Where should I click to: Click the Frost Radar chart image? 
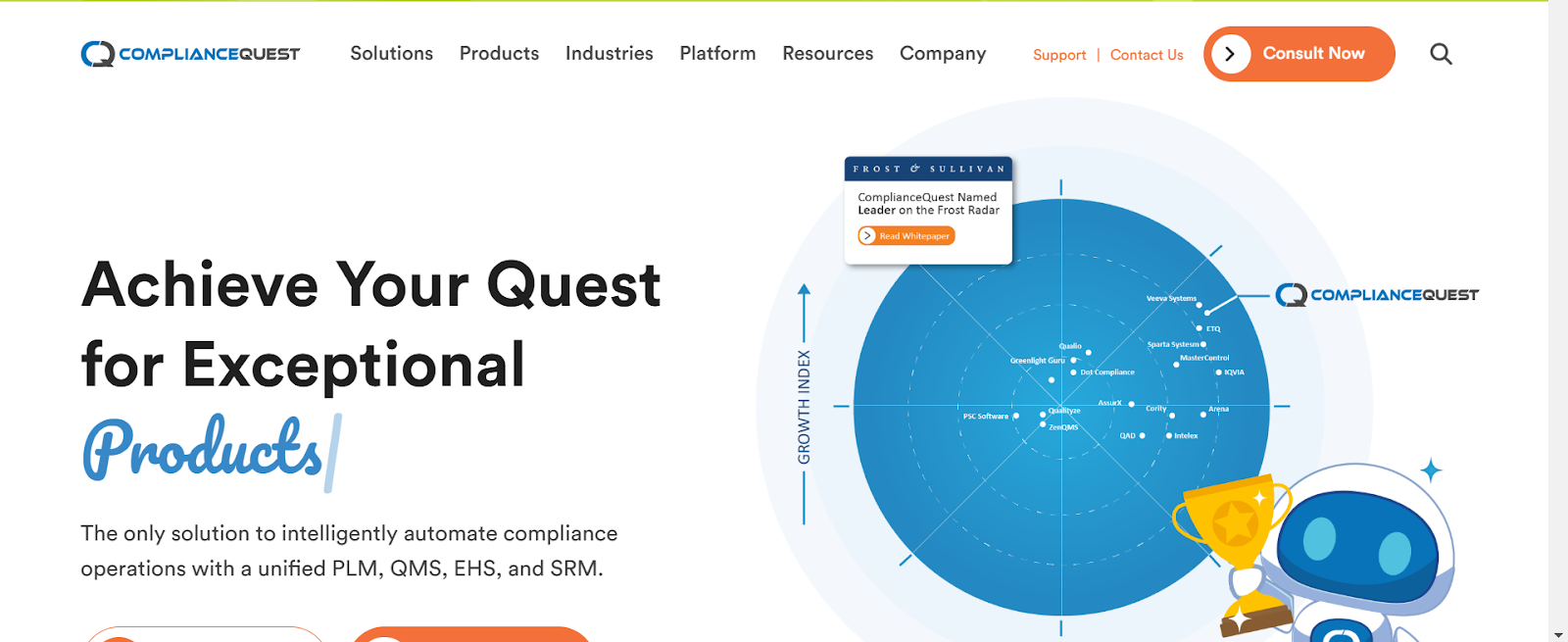(1061, 407)
